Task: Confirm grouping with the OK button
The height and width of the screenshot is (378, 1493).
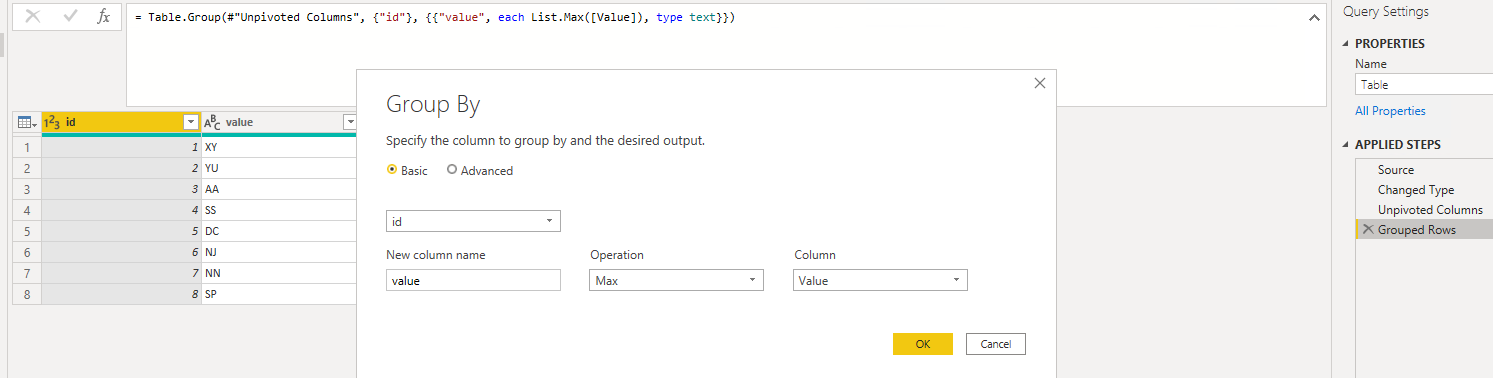Action: click(x=923, y=344)
